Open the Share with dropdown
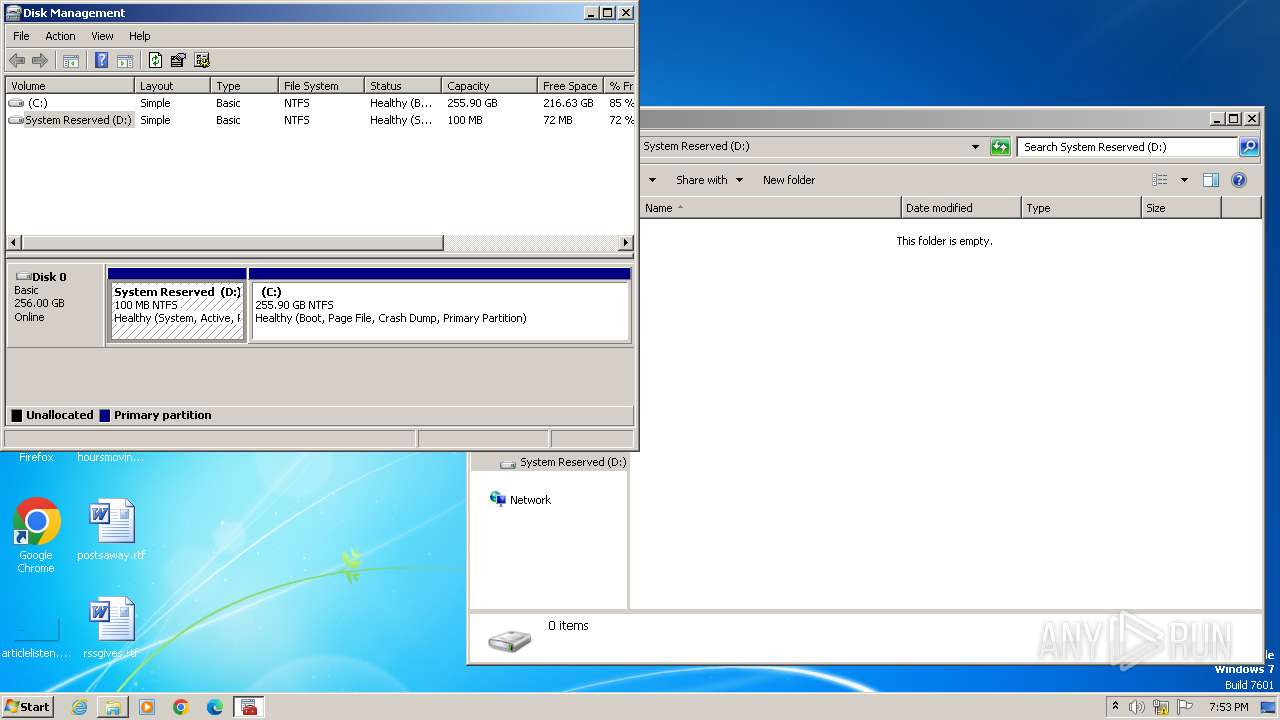Image resolution: width=1280 pixels, height=720 pixels. [x=709, y=180]
